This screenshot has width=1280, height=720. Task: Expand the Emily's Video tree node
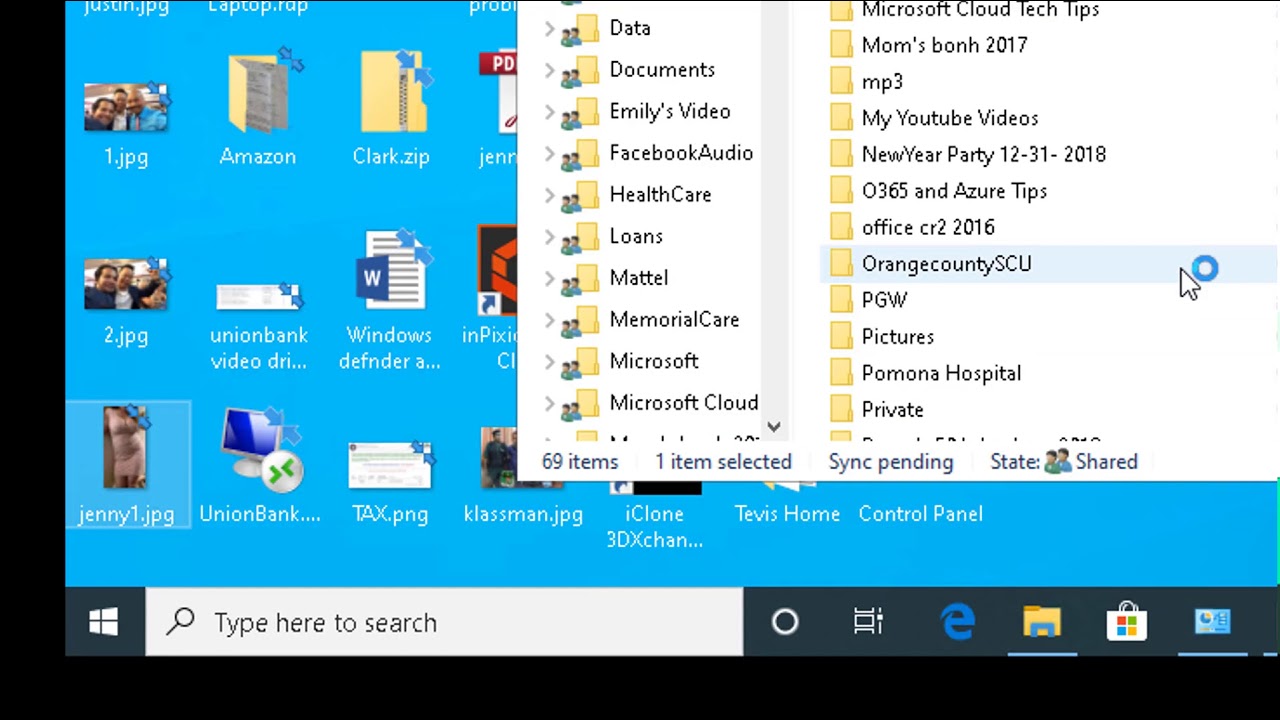pos(549,112)
